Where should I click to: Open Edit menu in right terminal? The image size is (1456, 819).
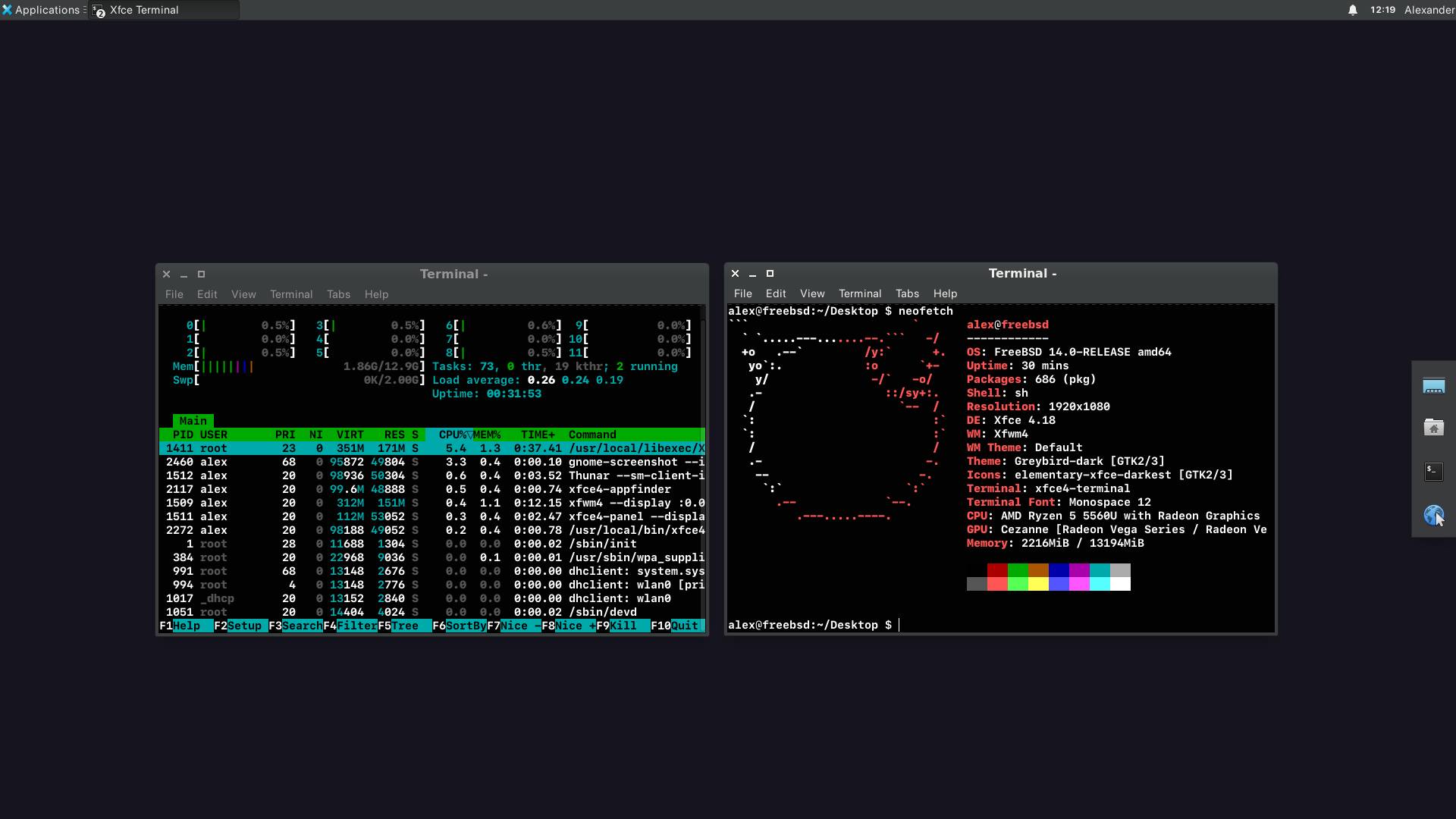(x=775, y=293)
